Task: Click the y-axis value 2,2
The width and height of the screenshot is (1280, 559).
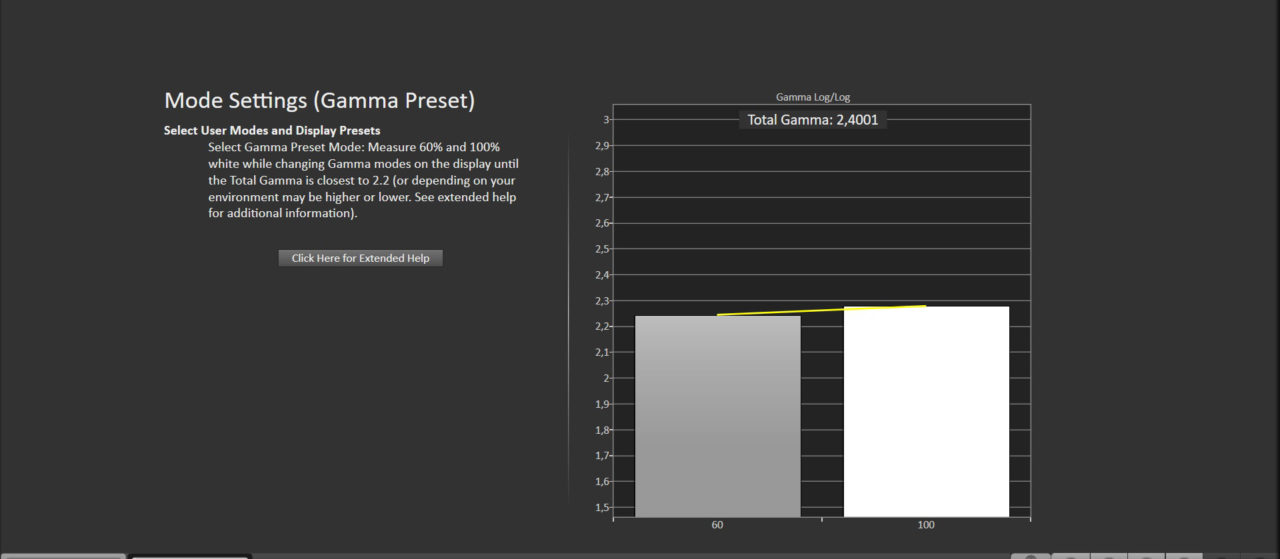Action: point(601,327)
